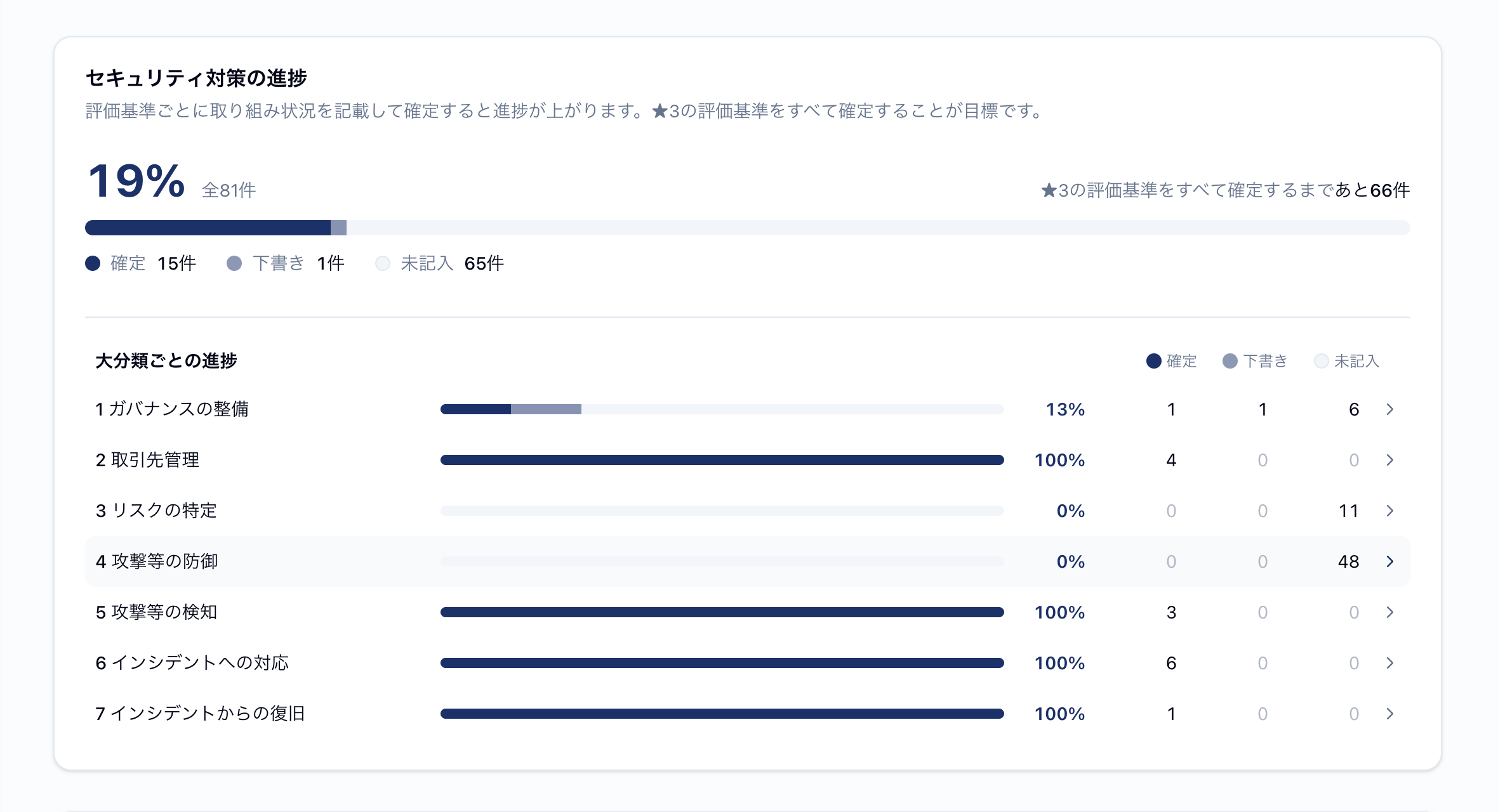This screenshot has height=812, width=1498.
Task: Click the 下書き legend dot above the category table
Action: [x=1230, y=361]
